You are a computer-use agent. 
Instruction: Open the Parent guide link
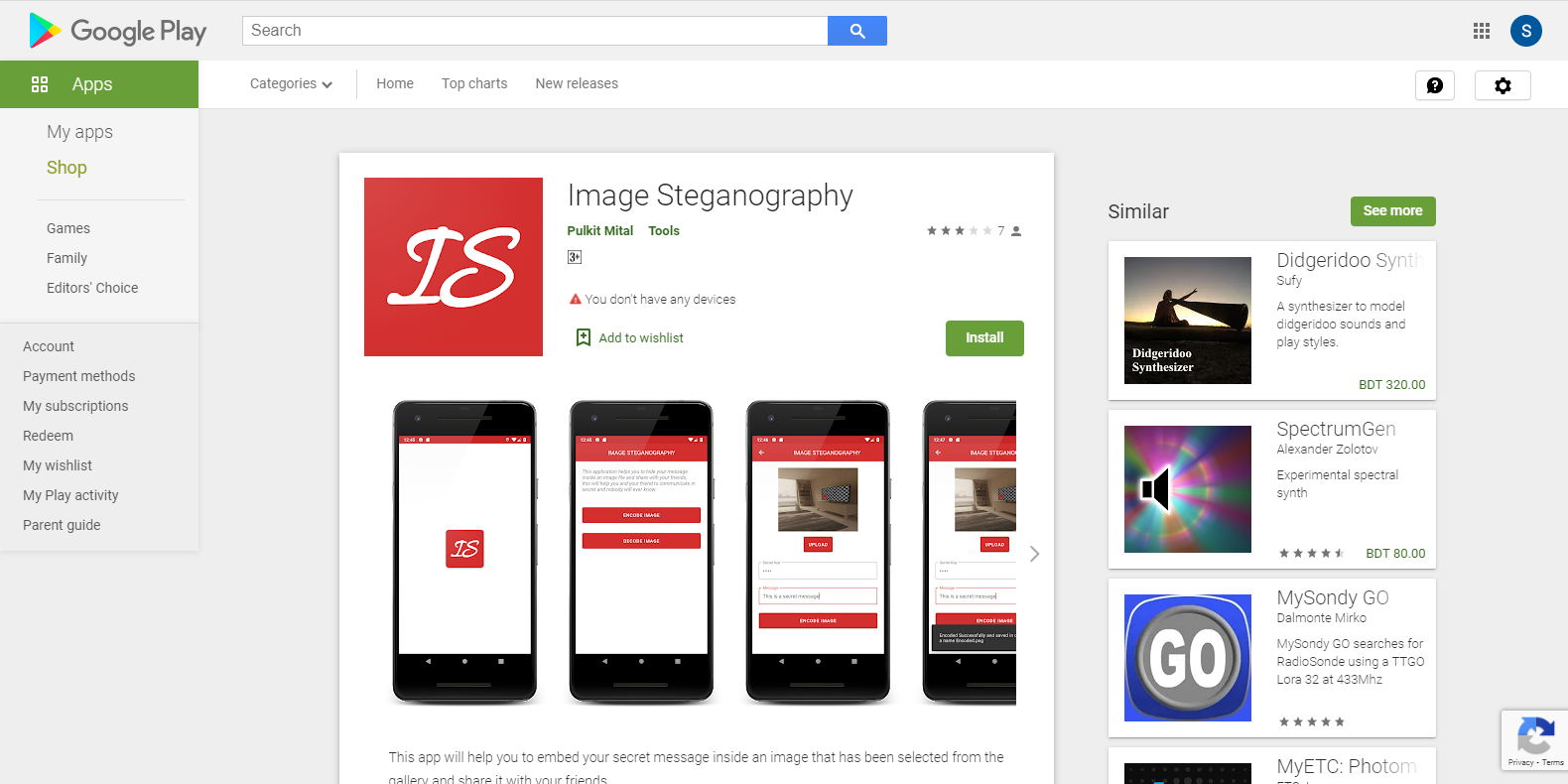point(62,525)
